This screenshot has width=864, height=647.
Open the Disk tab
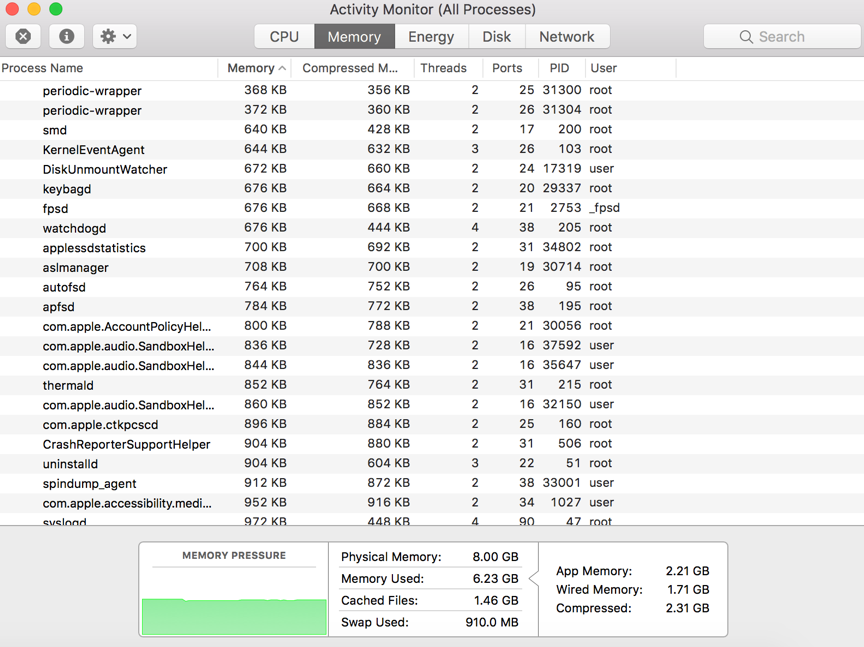pos(496,37)
